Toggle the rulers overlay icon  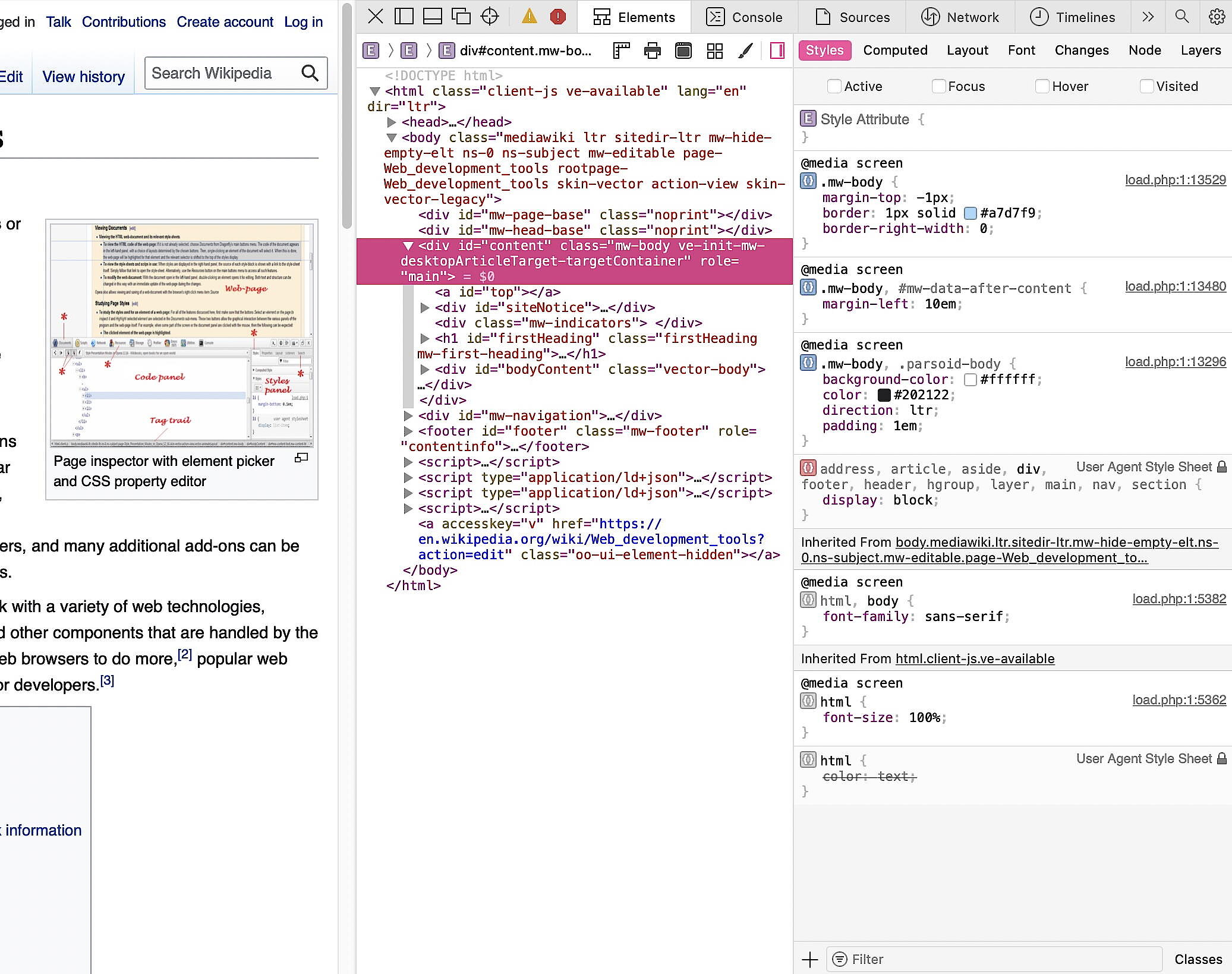point(621,51)
